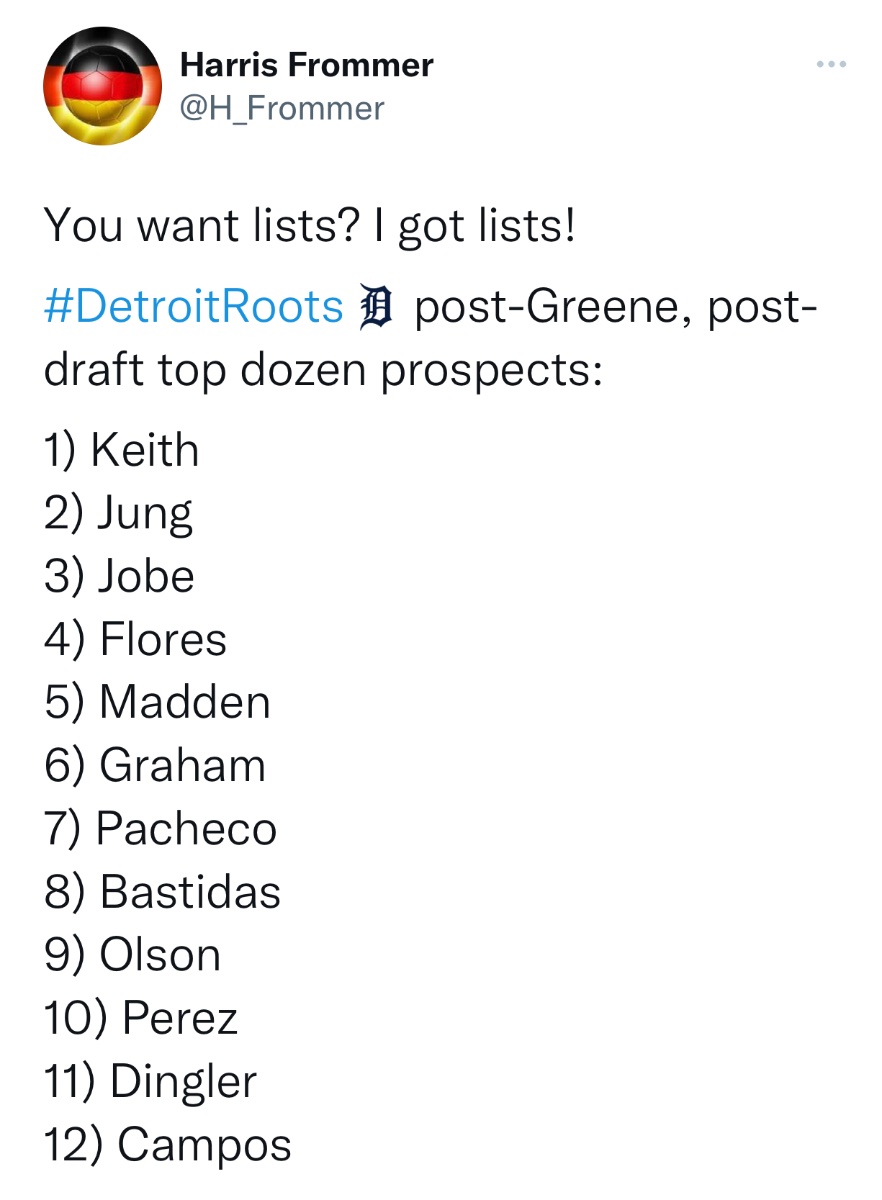Click the "1) Keith" list line
The image size is (882, 1200).
[121, 450]
